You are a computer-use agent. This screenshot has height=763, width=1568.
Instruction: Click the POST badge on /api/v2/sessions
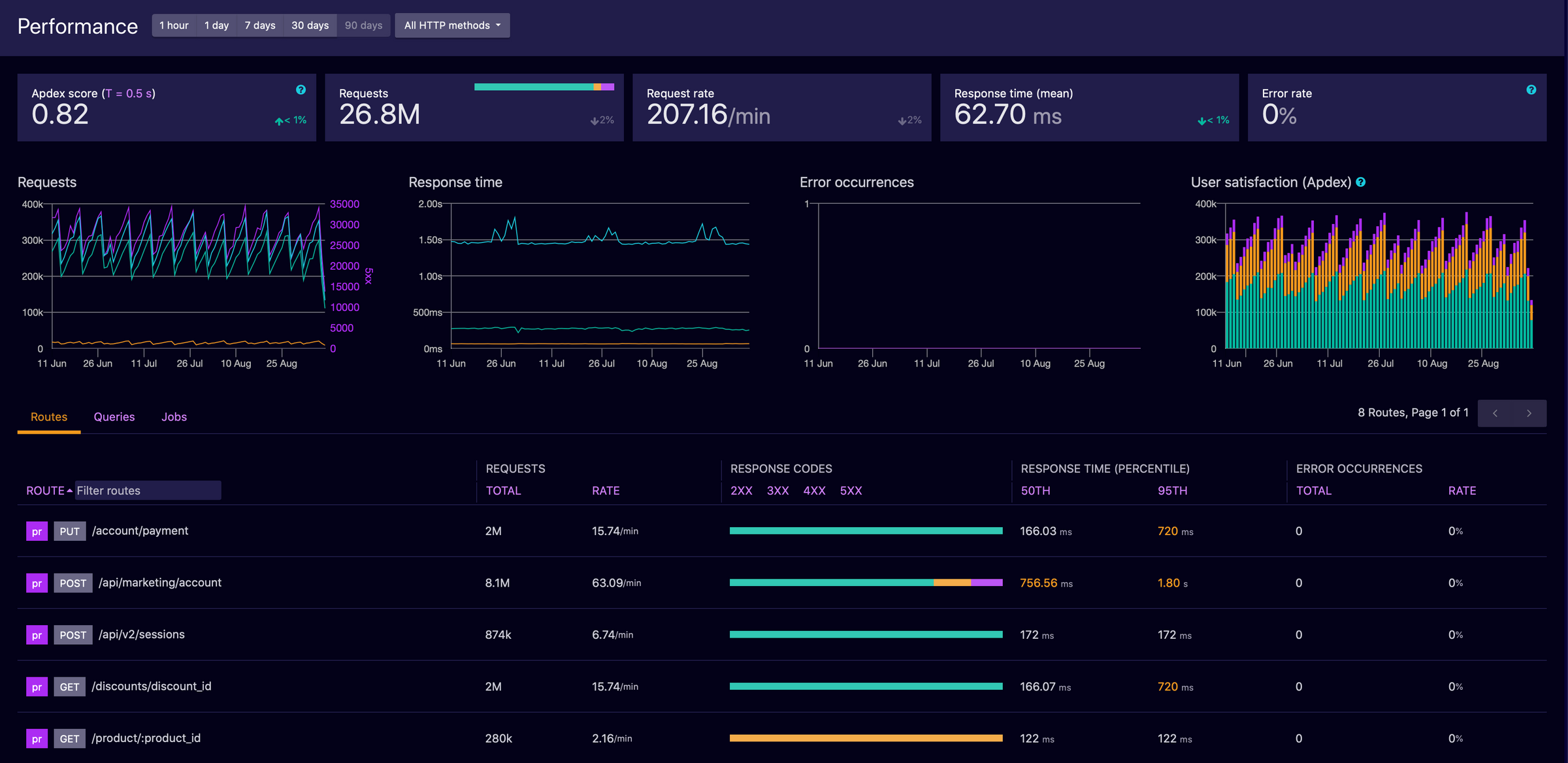click(x=73, y=634)
